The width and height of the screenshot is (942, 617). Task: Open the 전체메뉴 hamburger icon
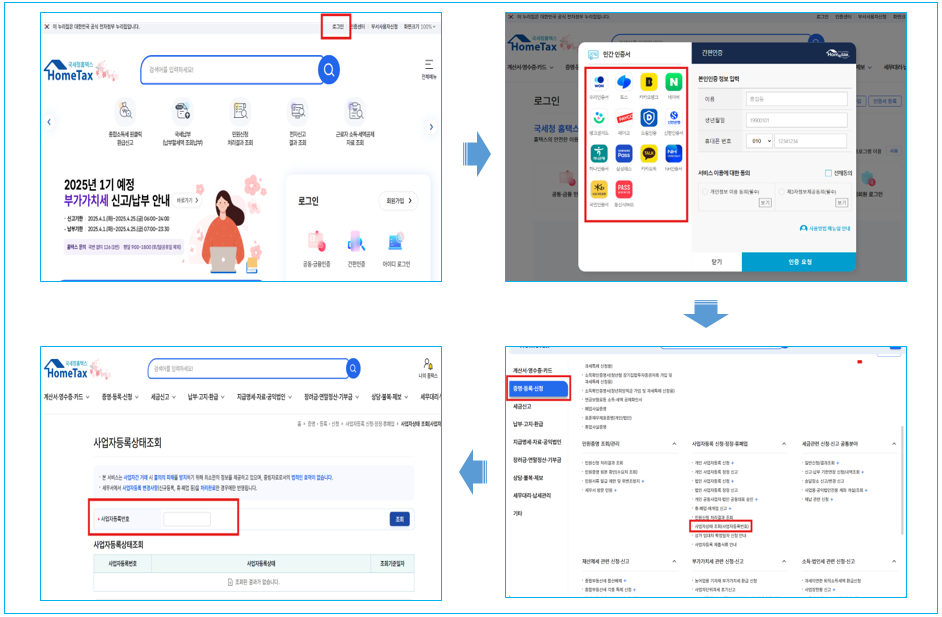click(428, 64)
